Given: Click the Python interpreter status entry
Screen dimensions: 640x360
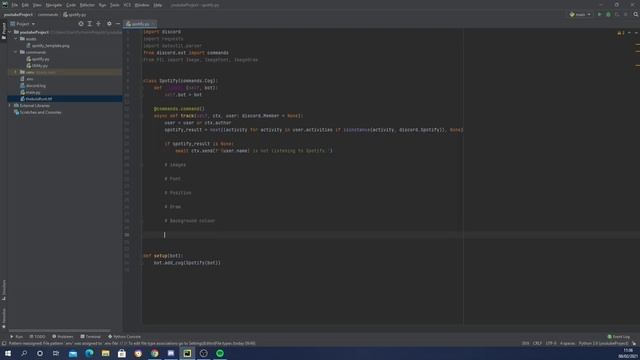Looking at the screenshot, I should [x=603, y=343].
